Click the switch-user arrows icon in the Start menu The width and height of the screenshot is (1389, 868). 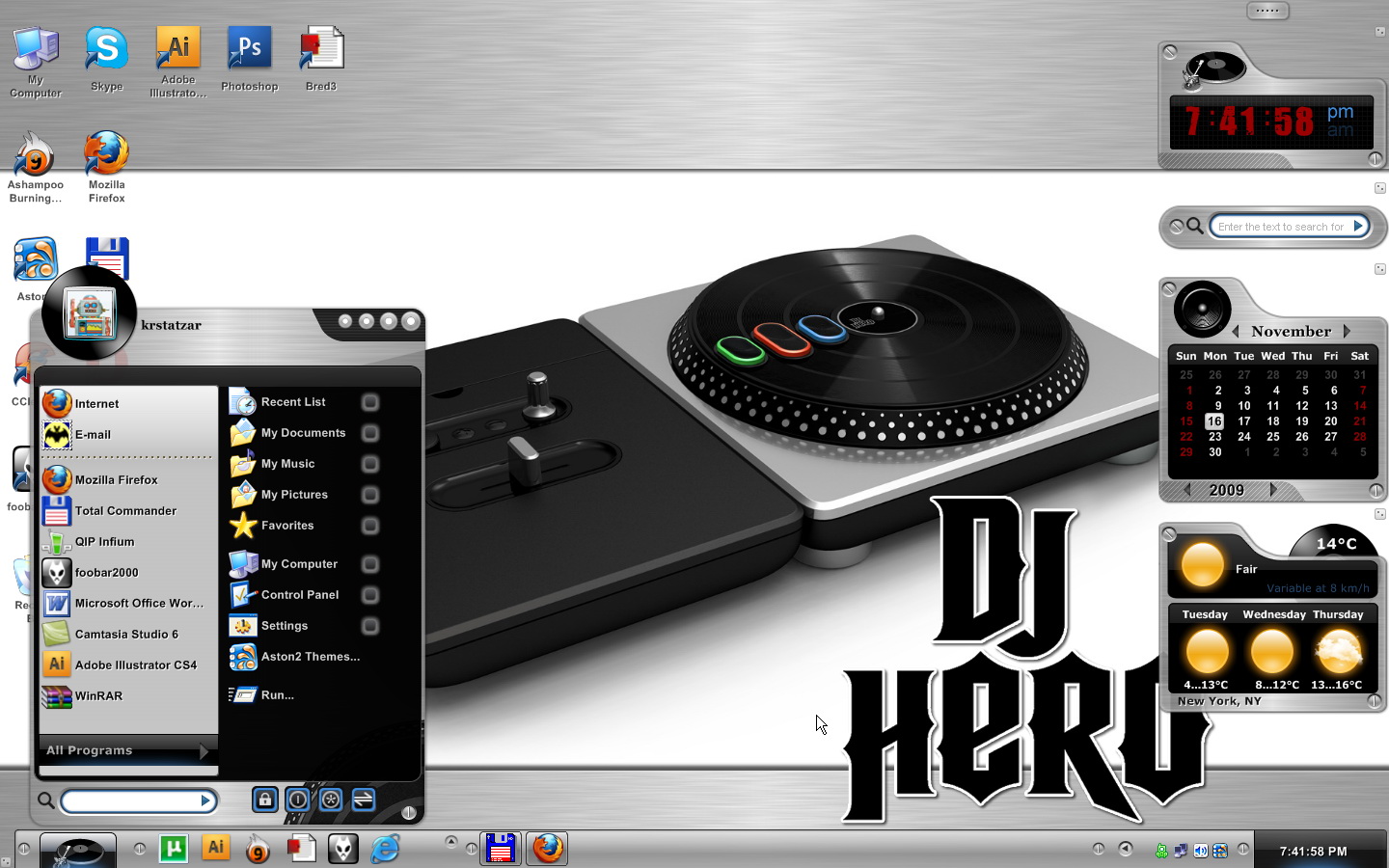pyautogui.click(x=364, y=800)
